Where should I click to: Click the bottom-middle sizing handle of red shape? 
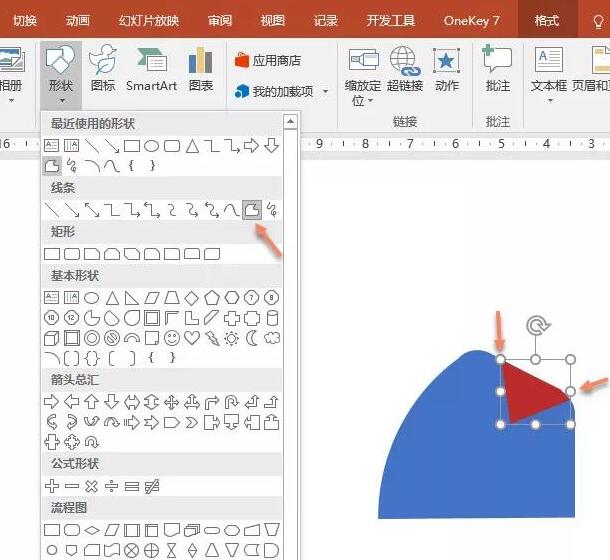pos(535,425)
